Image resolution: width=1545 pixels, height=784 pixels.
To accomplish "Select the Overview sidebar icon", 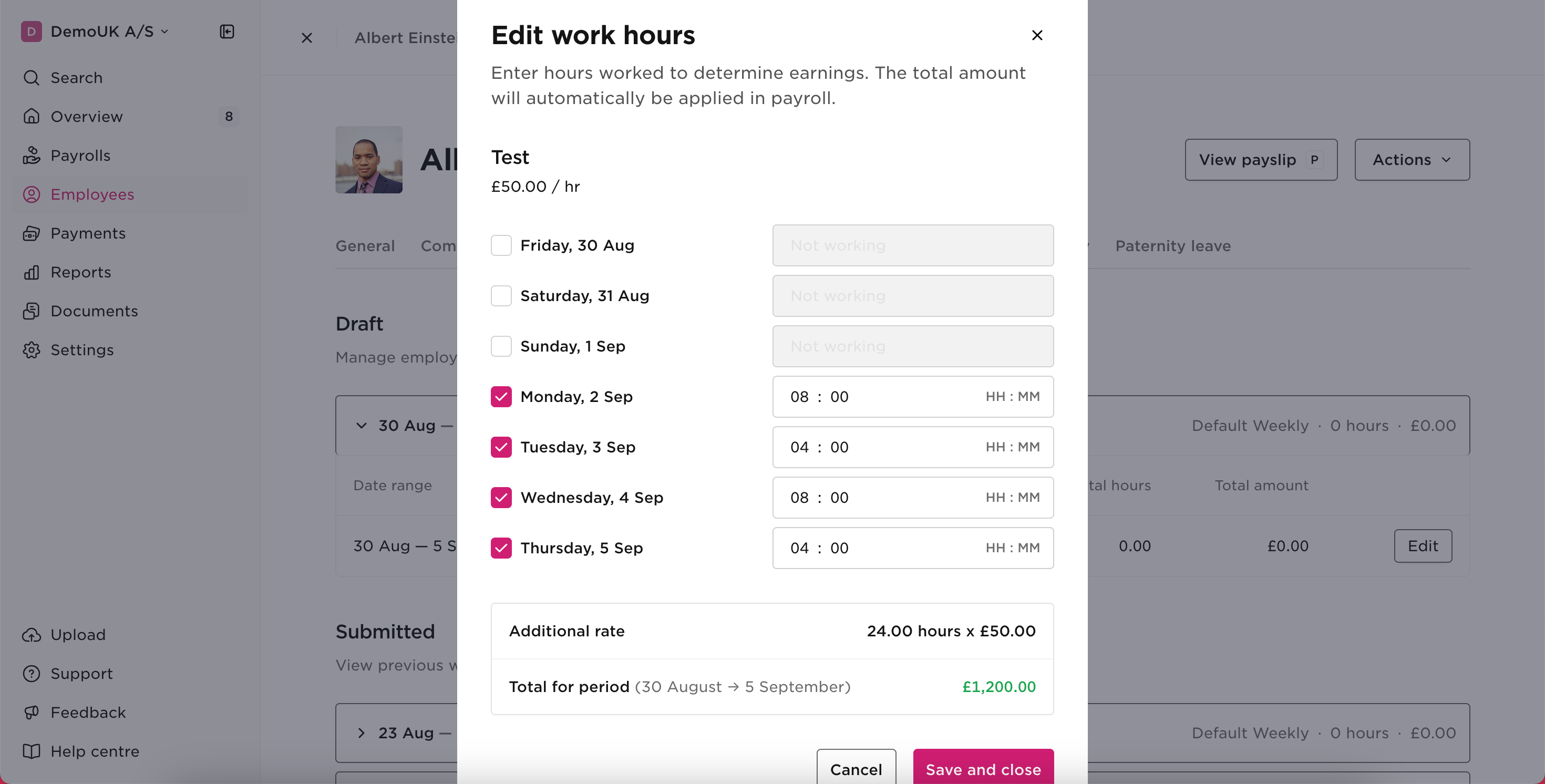I will [x=32, y=116].
